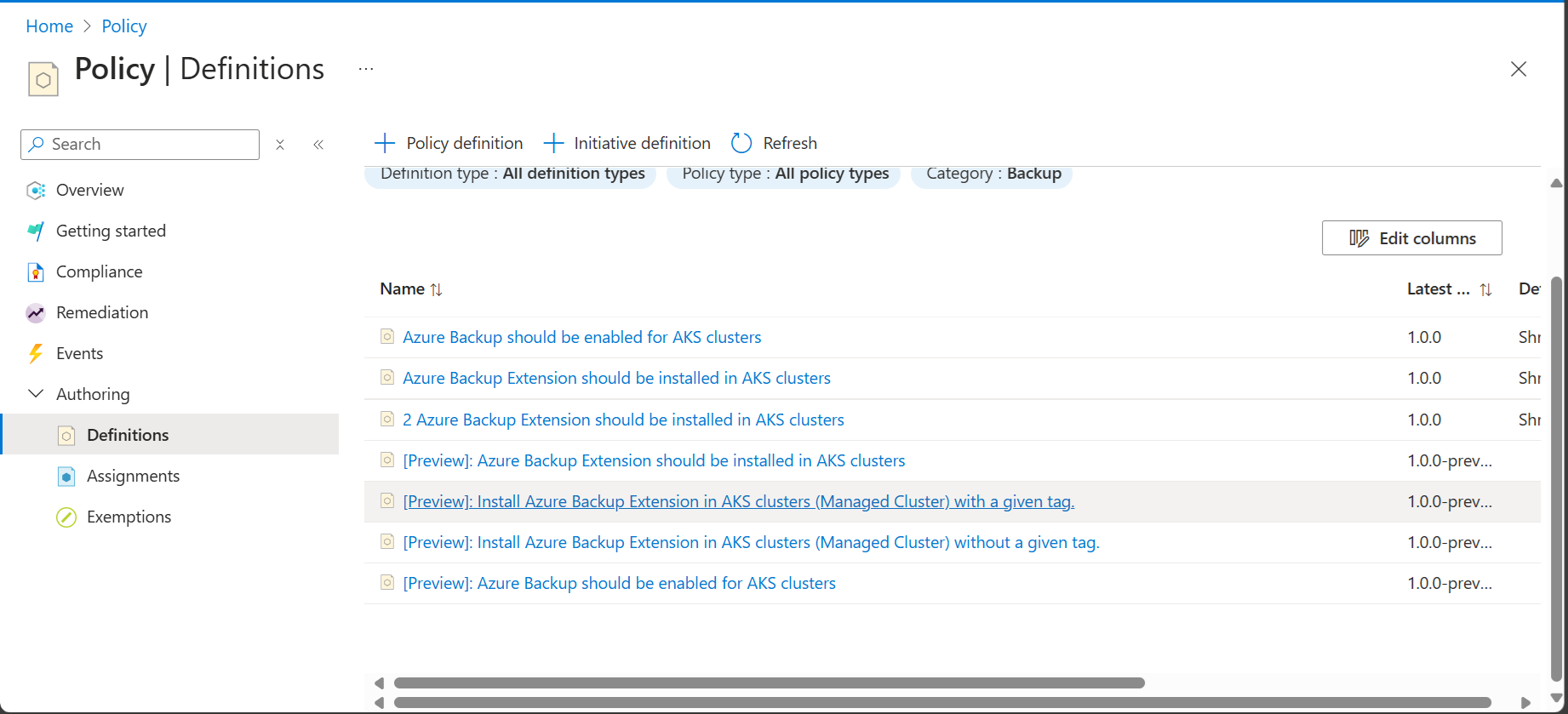Click the icon beside the 'with a given tag' policy

tap(387, 500)
